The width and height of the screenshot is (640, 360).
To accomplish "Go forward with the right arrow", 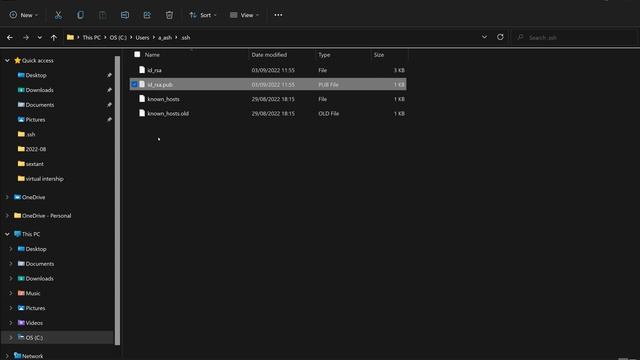I will (26, 38).
